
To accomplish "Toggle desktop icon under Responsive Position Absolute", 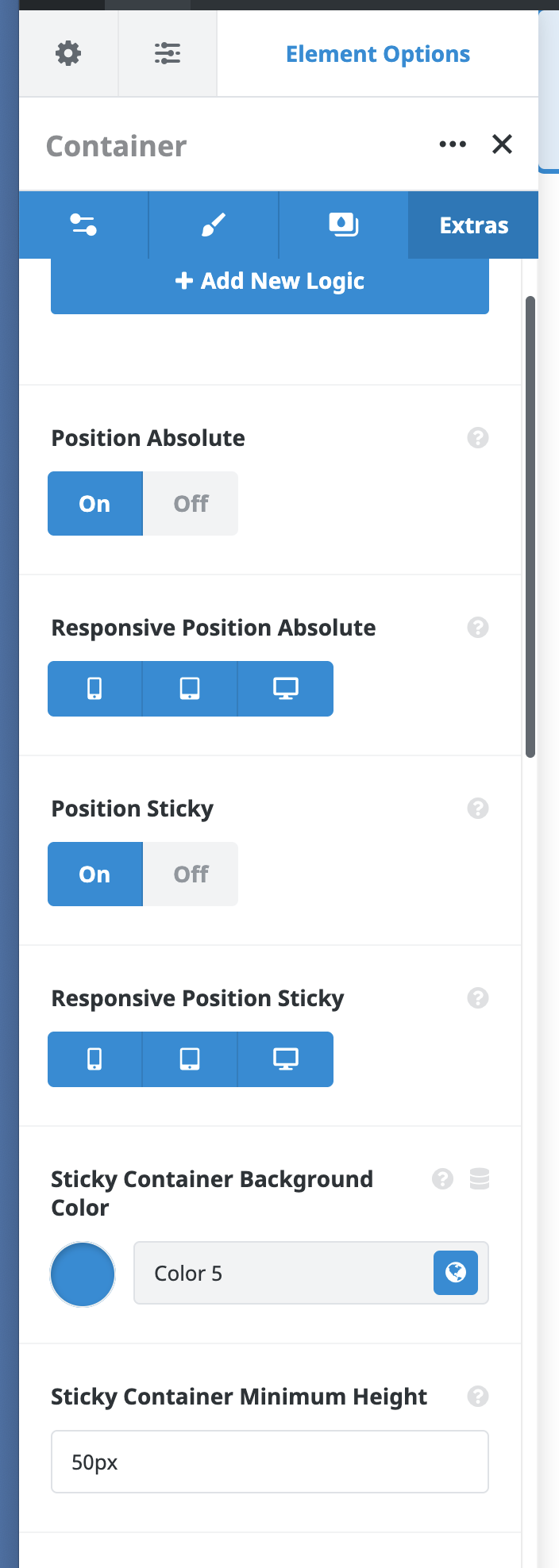I will (286, 689).
